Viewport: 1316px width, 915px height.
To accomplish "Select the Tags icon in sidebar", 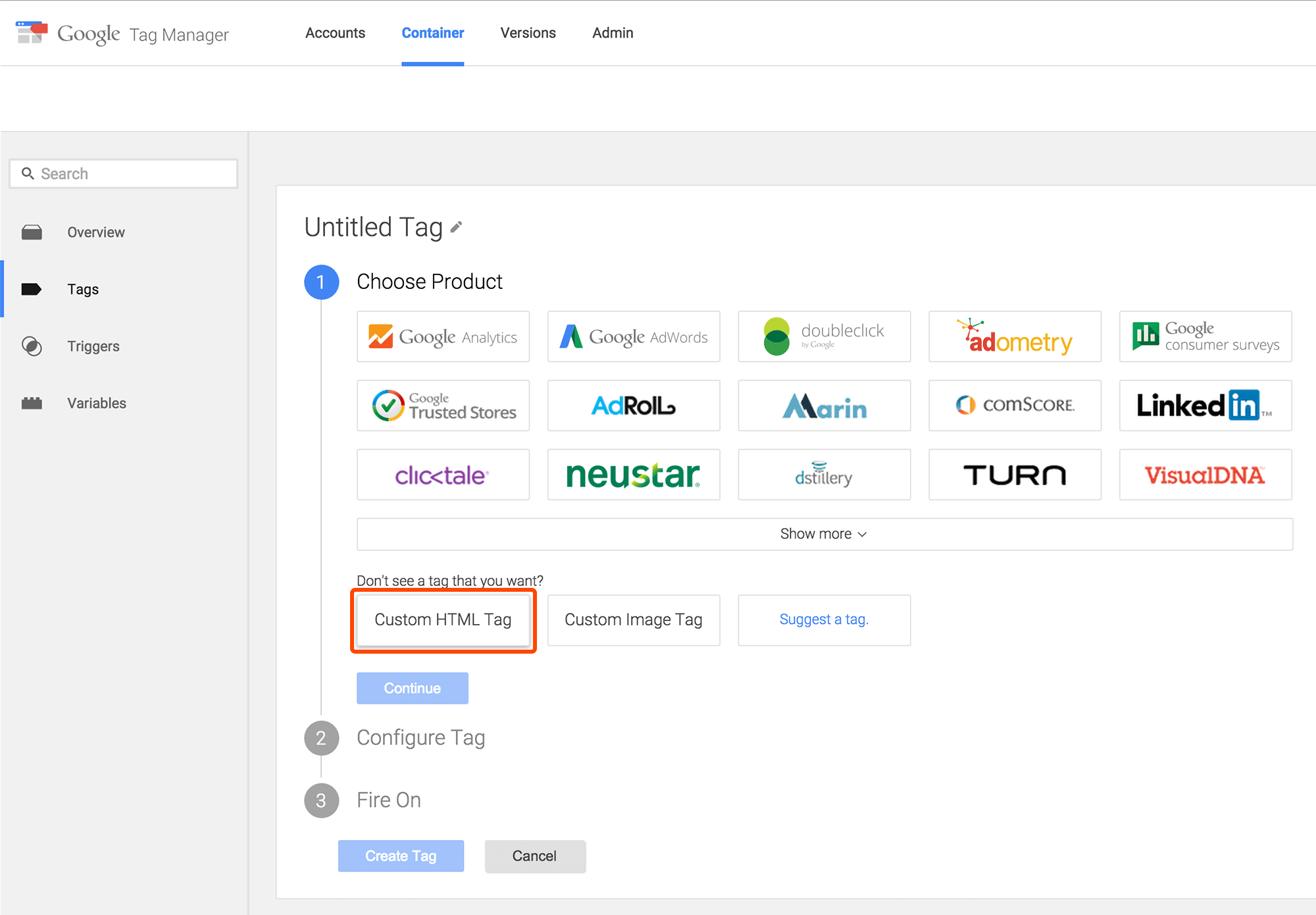I will [x=32, y=289].
